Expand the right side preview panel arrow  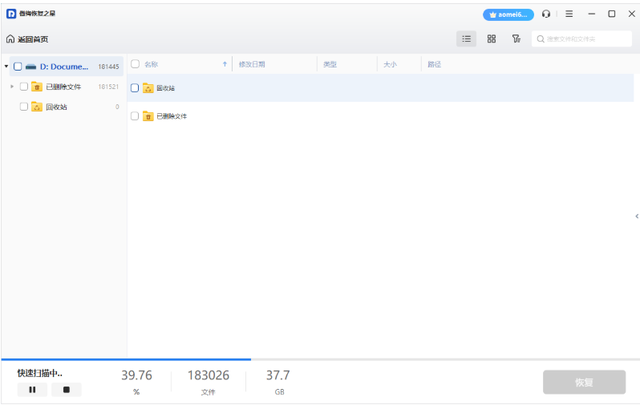point(636,216)
